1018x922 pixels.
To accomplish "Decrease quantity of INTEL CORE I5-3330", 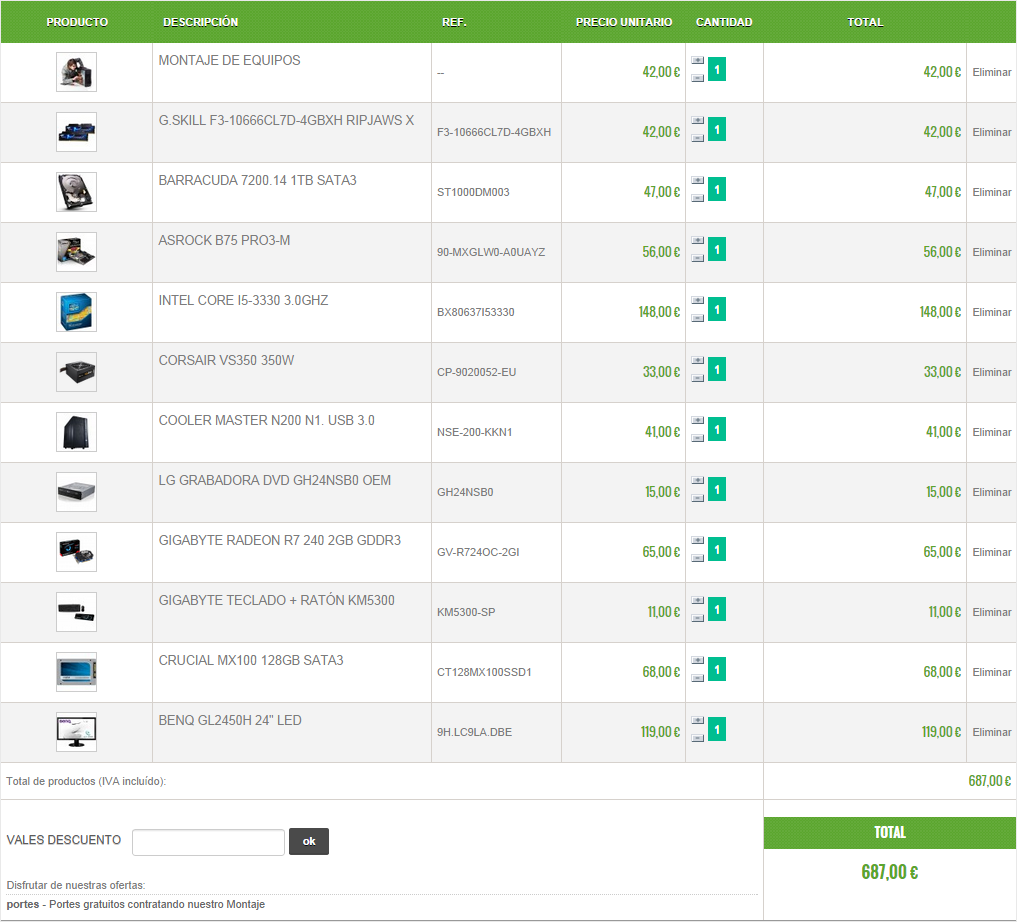I will pyautogui.click(x=697, y=318).
